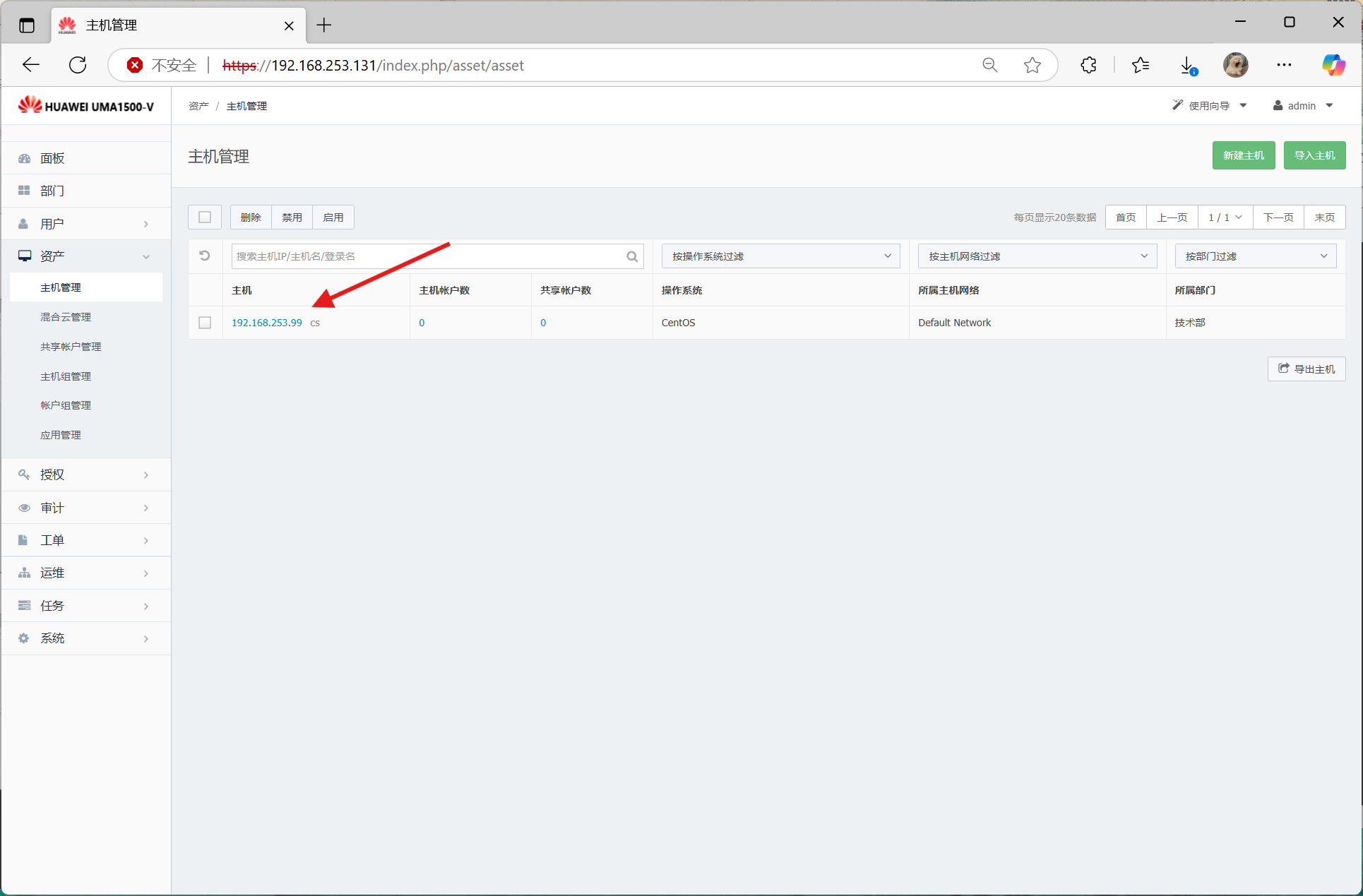The image size is (1363, 896).
Task: Reload the page with refresh icon
Action: [x=78, y=65]
